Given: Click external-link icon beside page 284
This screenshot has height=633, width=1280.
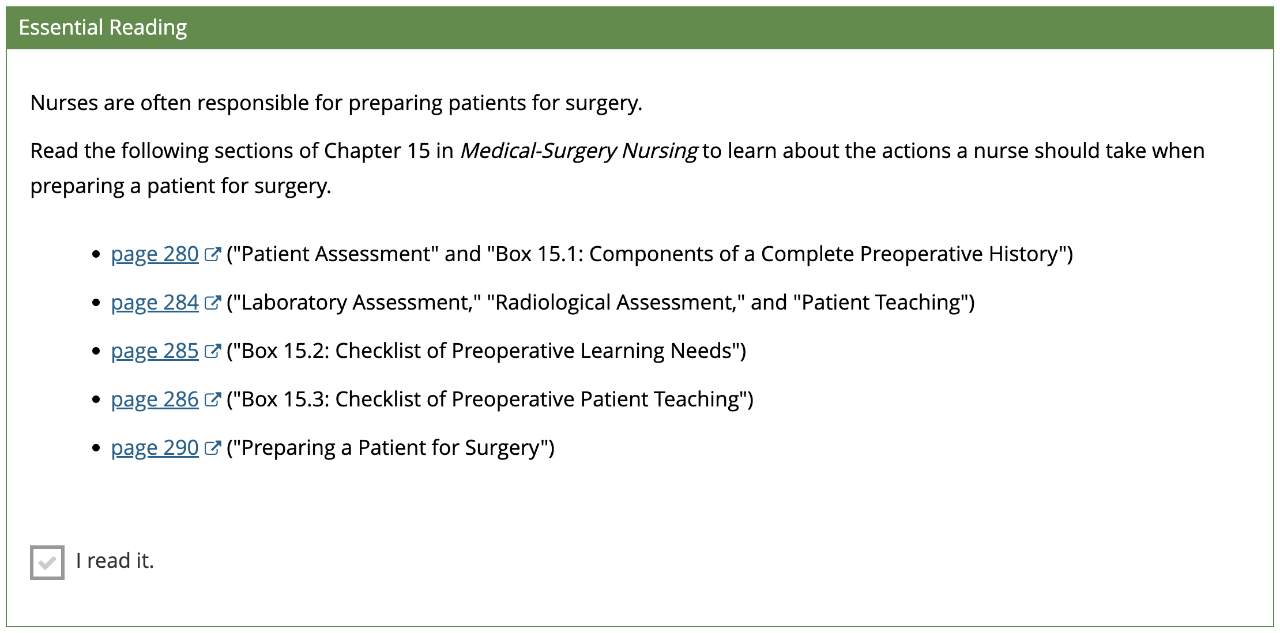Looking at the screenshot, I should [212, 302].
